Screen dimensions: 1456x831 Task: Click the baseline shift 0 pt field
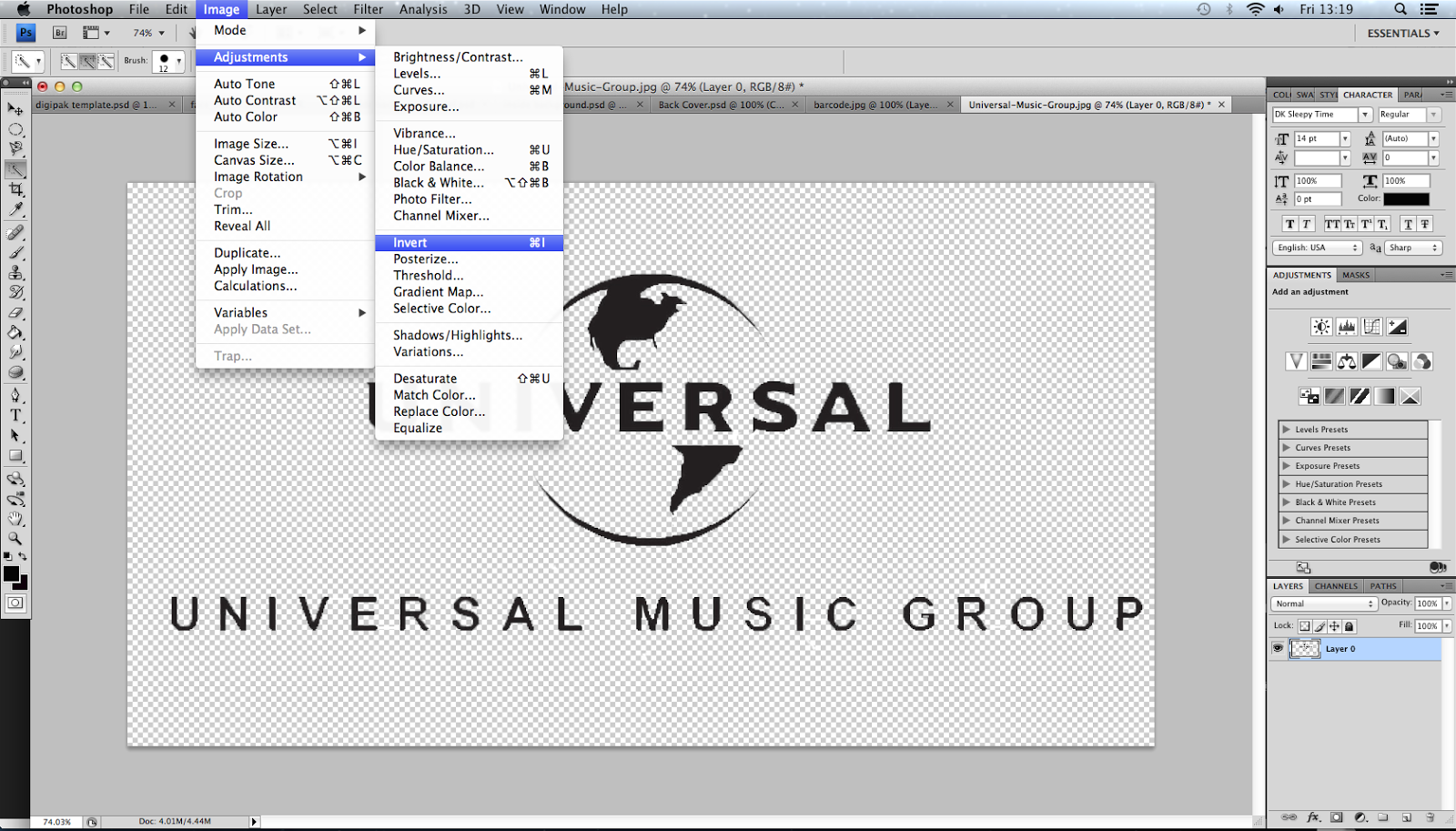click(x=1318, y=198)
